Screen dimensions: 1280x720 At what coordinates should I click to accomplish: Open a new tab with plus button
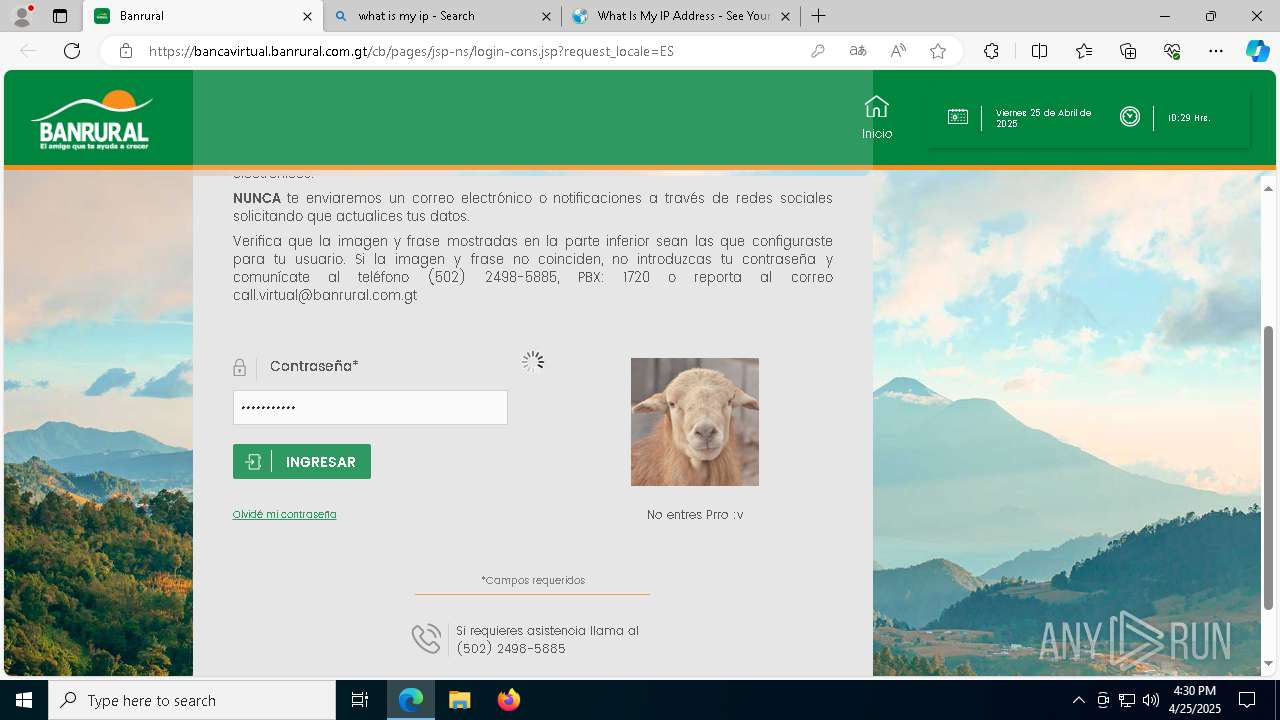818,16
